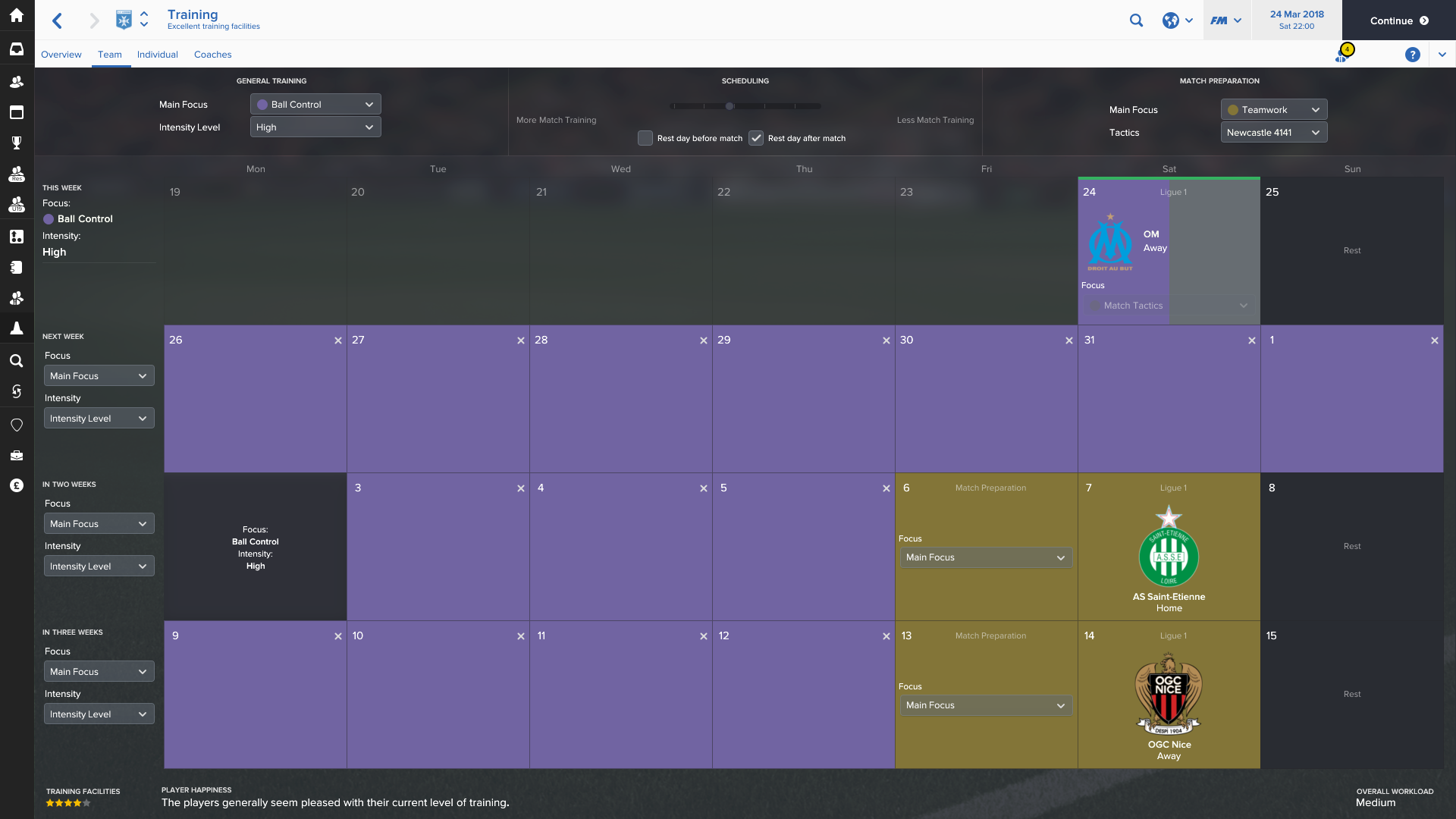Open the Inbox icon in sidebar
This screenshot has height=819, width=1456.
point(17,49)
